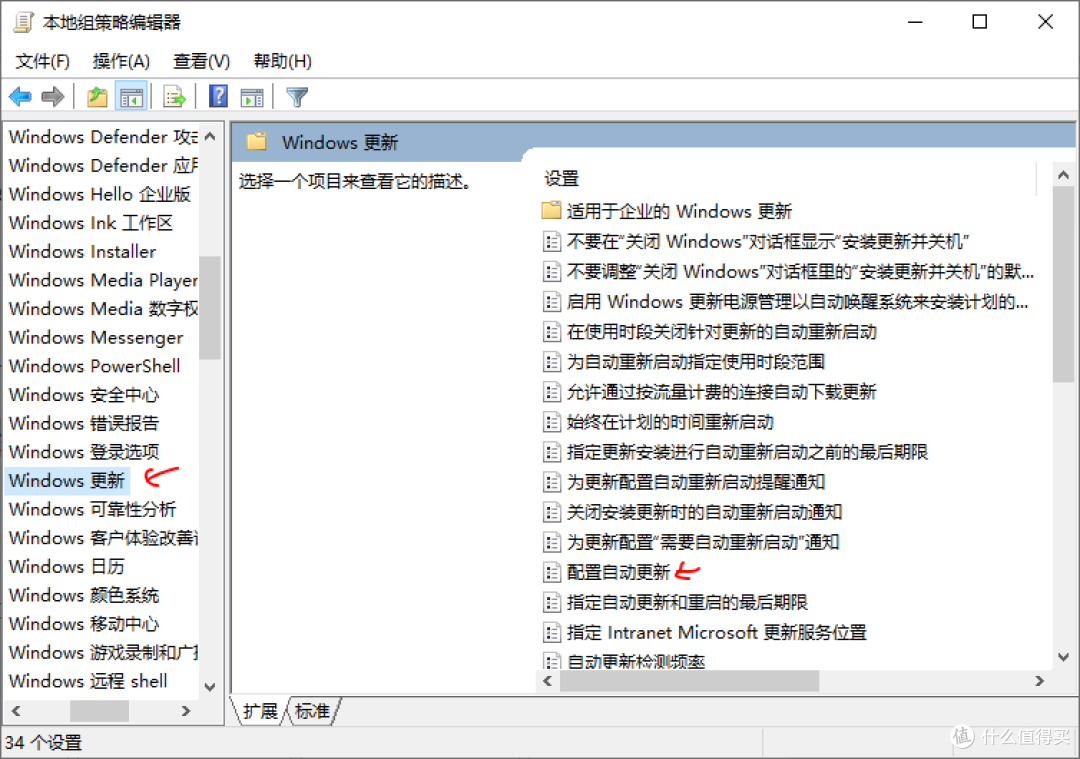Click the Back arrow toolbar icon
1080x759 pixels.
click(21, 97)
